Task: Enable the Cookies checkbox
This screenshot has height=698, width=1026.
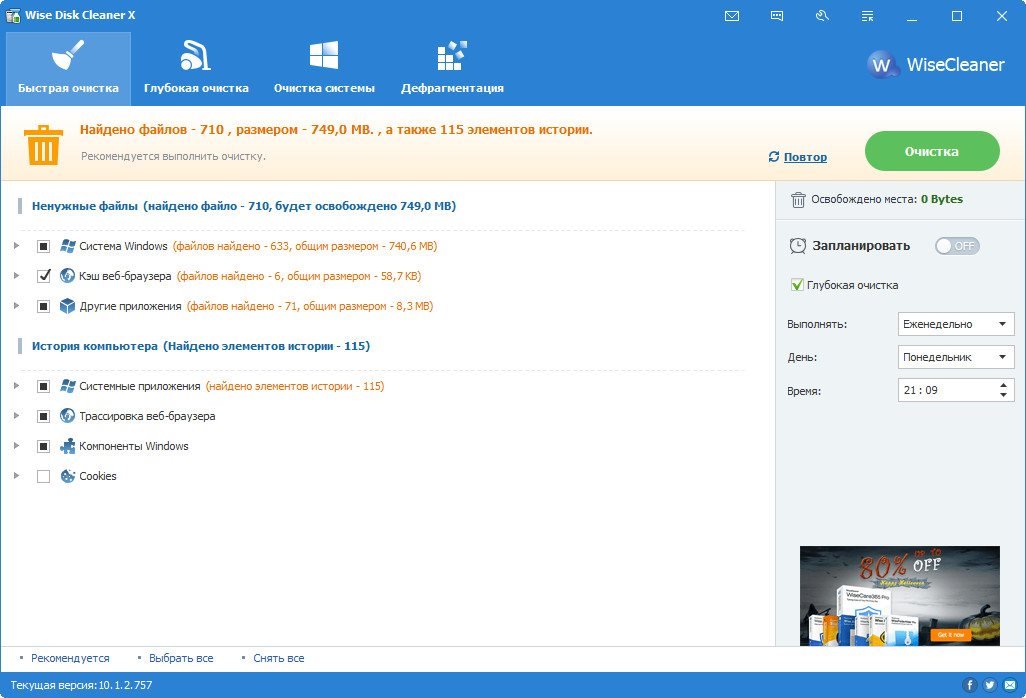Action: click(43, 476)
